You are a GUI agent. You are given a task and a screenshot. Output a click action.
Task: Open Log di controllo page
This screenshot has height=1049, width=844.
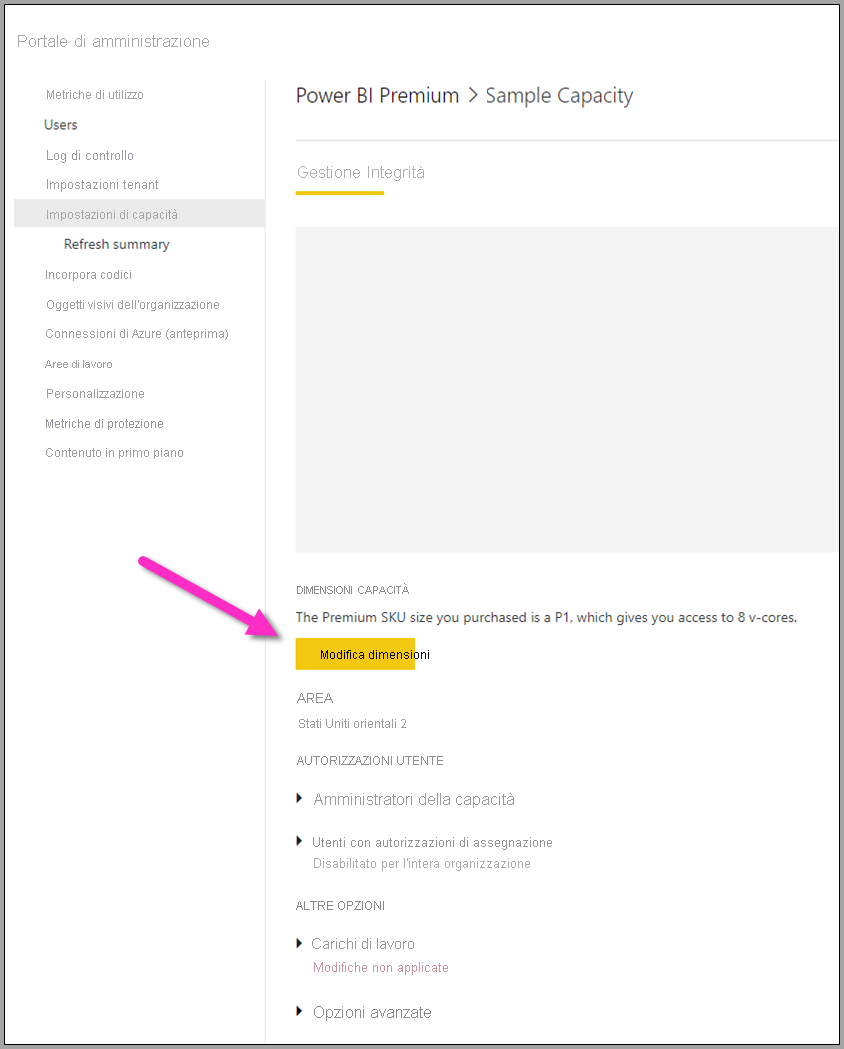(90, 156)
